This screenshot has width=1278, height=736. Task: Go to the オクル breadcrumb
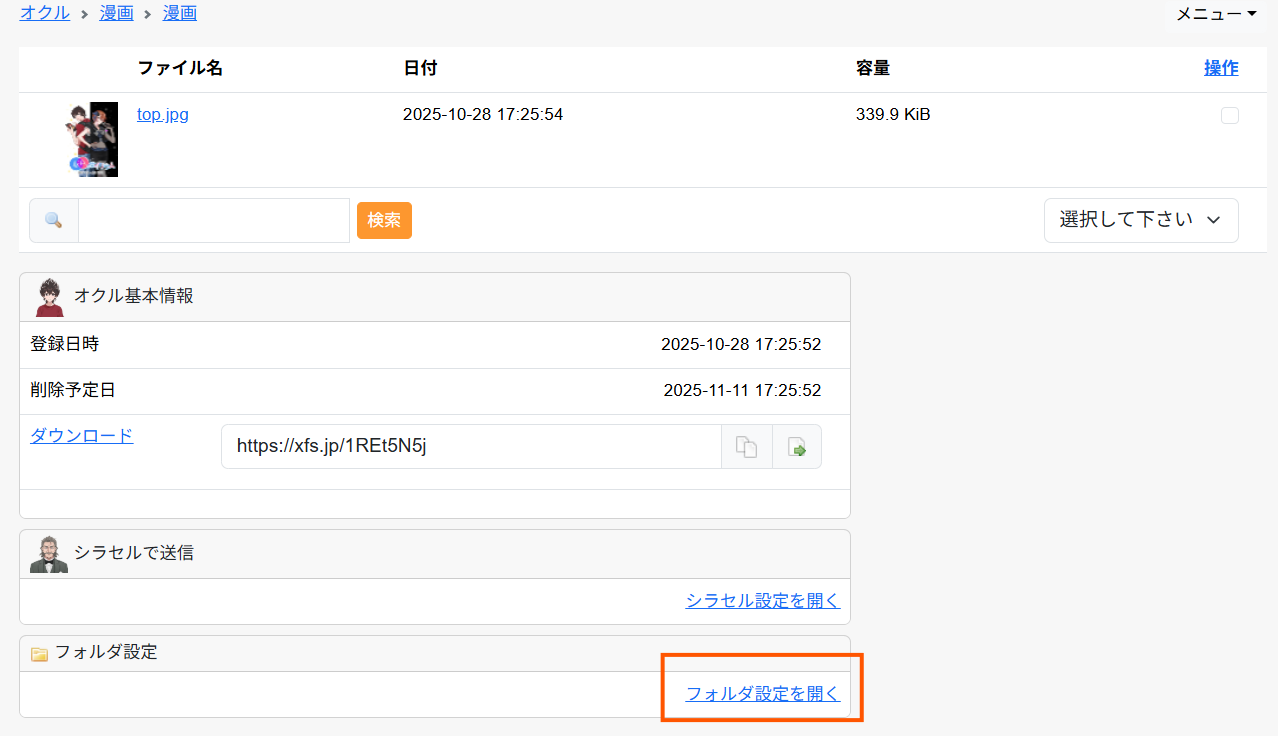(x=45, y=13)
